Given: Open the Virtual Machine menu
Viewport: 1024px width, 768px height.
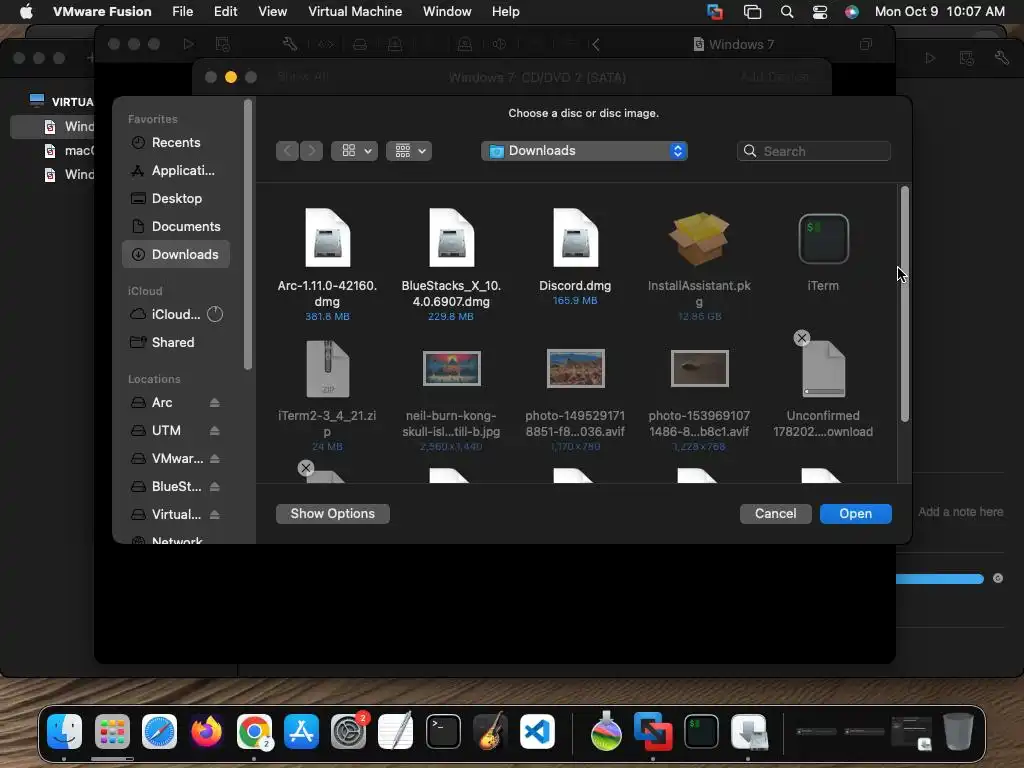Looking at the screenshot, I should 355,12.
